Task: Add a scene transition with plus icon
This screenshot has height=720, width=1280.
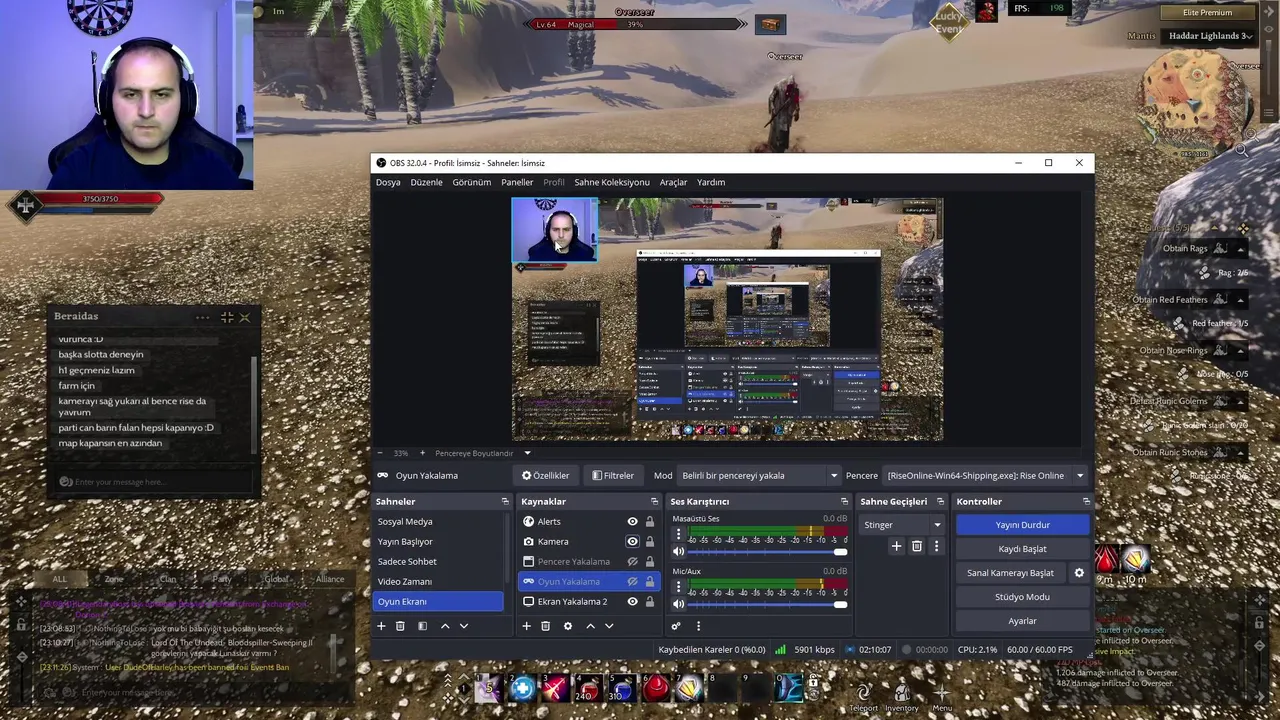Action: click(x=896, y=546)
